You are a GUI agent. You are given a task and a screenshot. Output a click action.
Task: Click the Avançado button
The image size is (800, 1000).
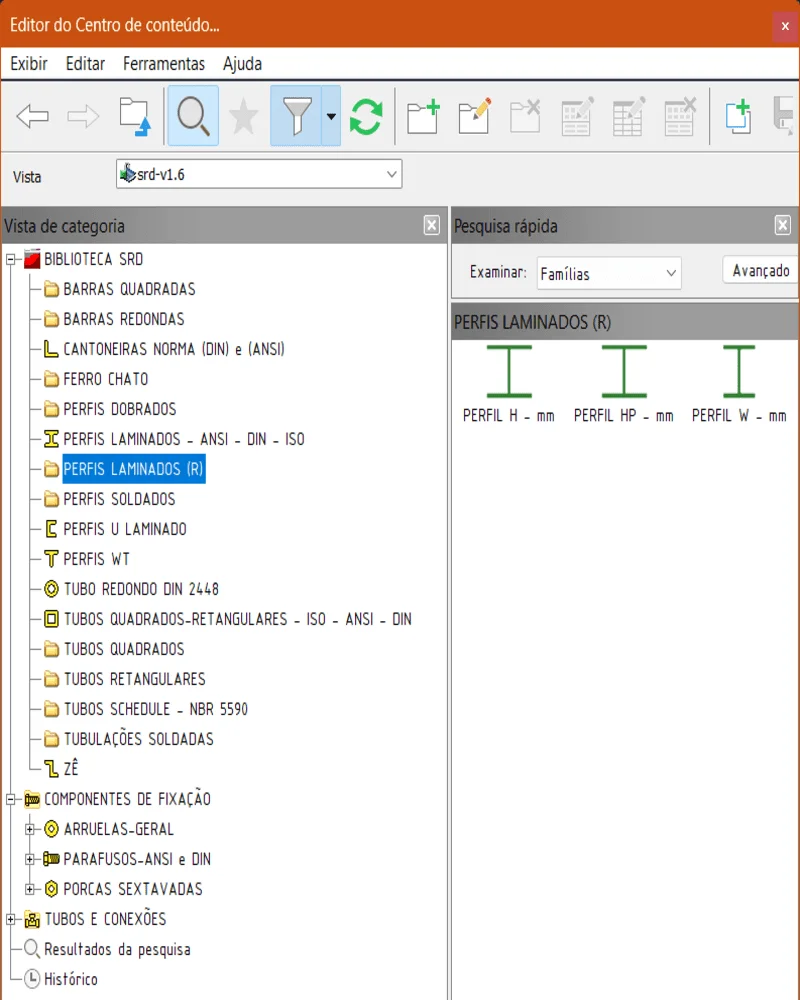[760, 271]
